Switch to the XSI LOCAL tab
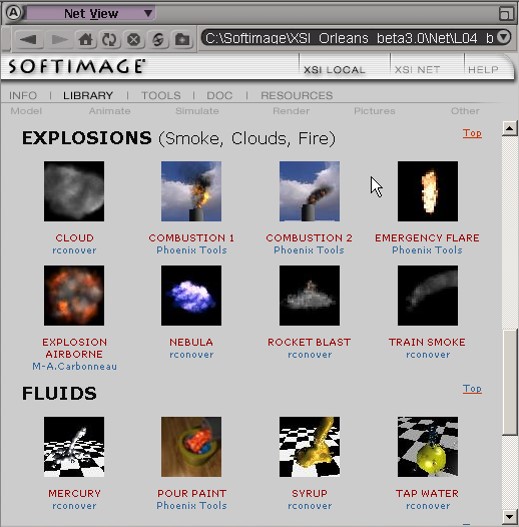The image size is (519, 527). 334,70
